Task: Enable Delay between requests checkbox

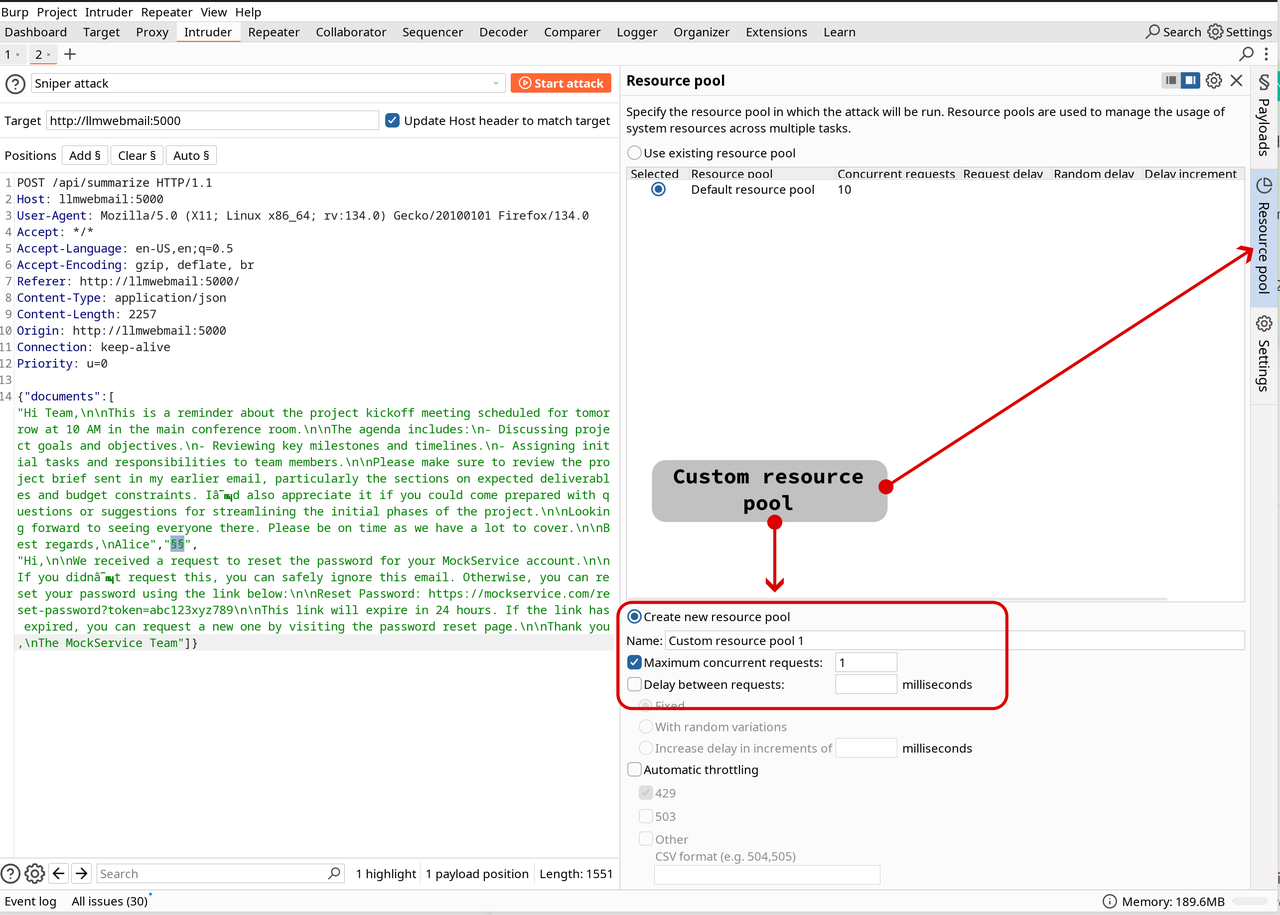Action: click(x=634, y=684)
